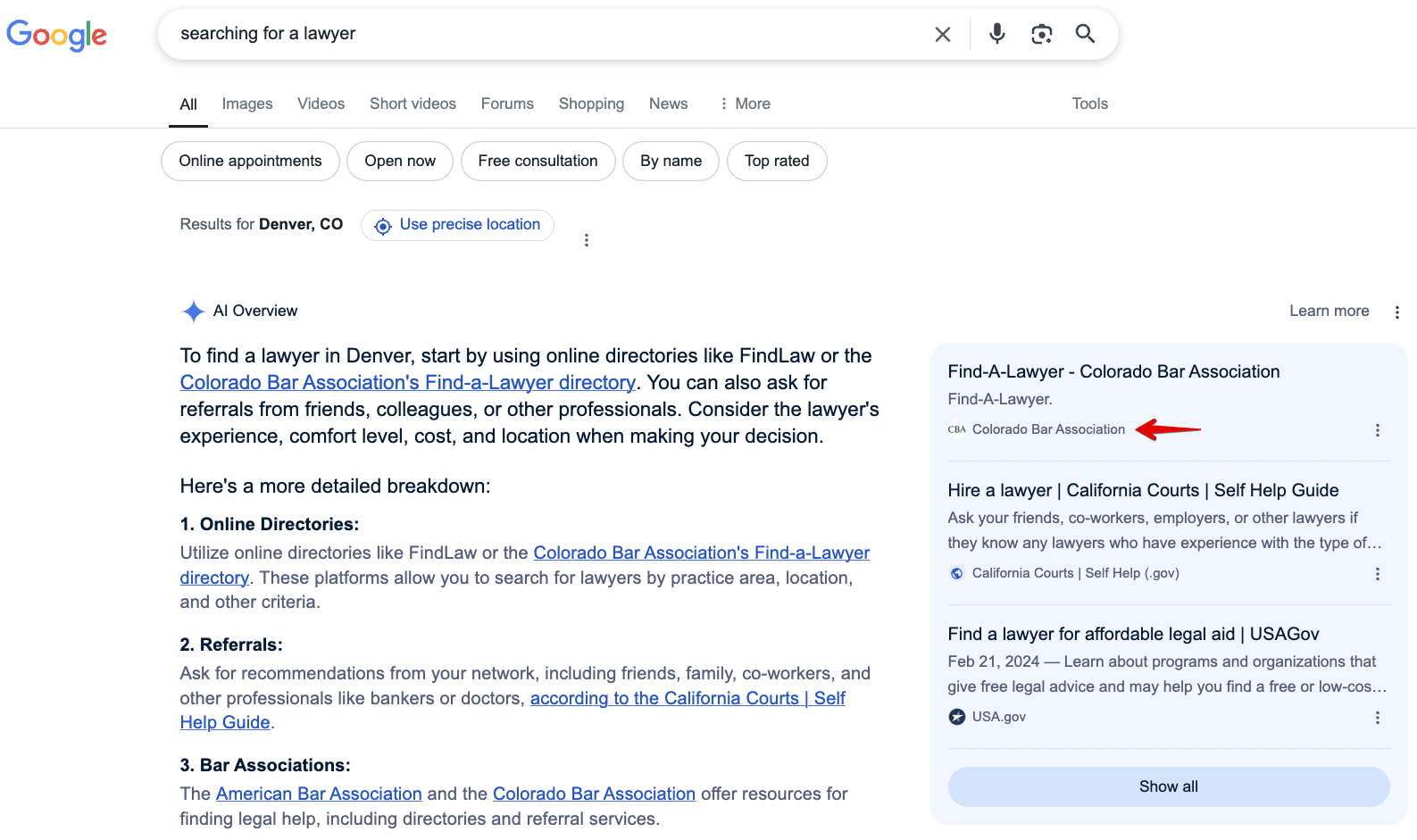Click the USA.gov favicon
The image size is (1417, 840).
coord(957,717)
